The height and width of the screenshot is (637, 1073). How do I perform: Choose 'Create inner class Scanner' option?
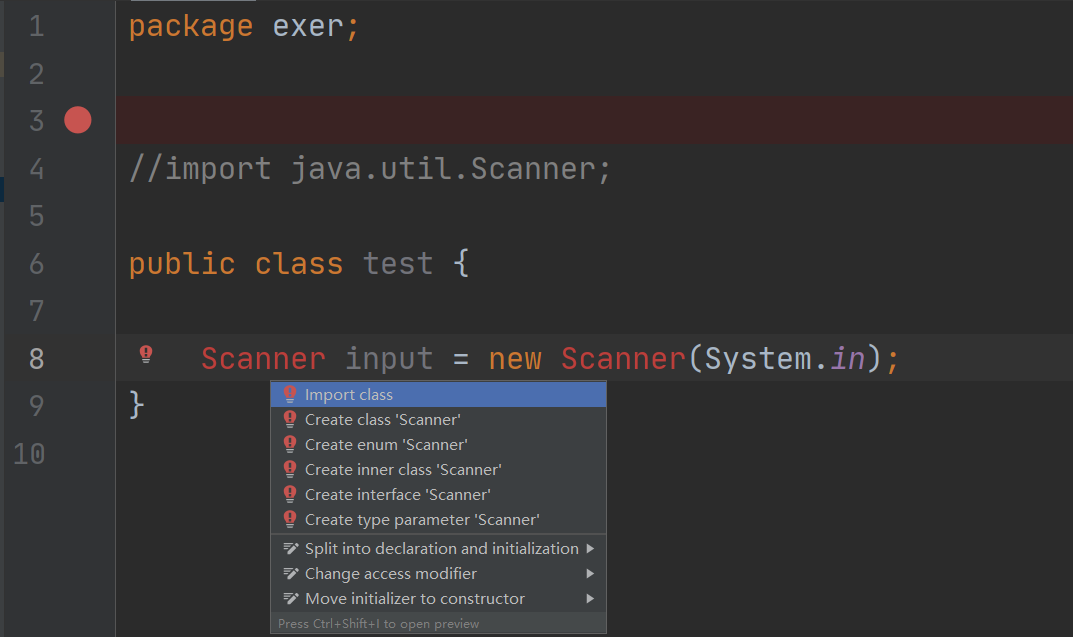402,469
